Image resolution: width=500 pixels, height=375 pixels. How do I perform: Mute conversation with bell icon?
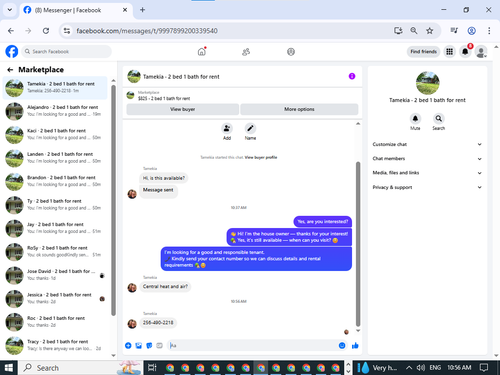point(415,118)
